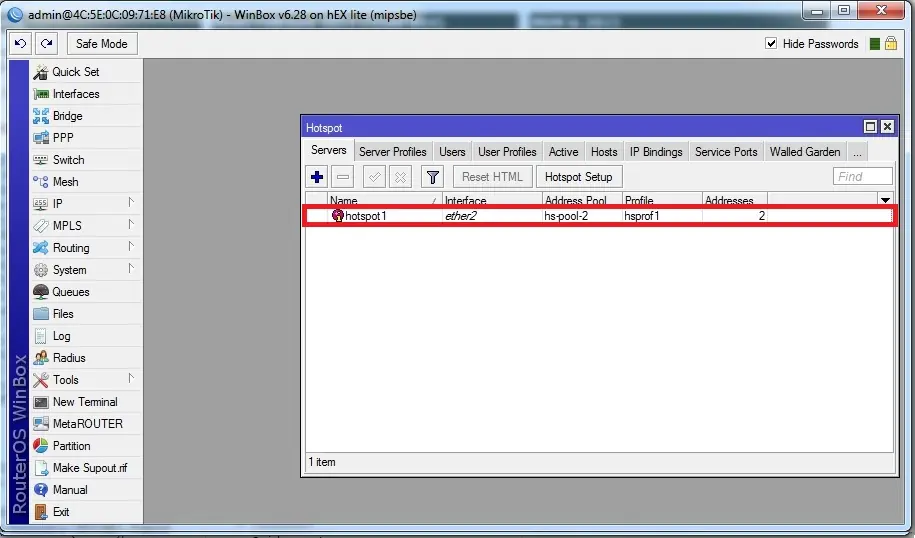Open the Queues section
This screenshot has height=538, width=915.
pyautogui.click(x=86, y=292)
